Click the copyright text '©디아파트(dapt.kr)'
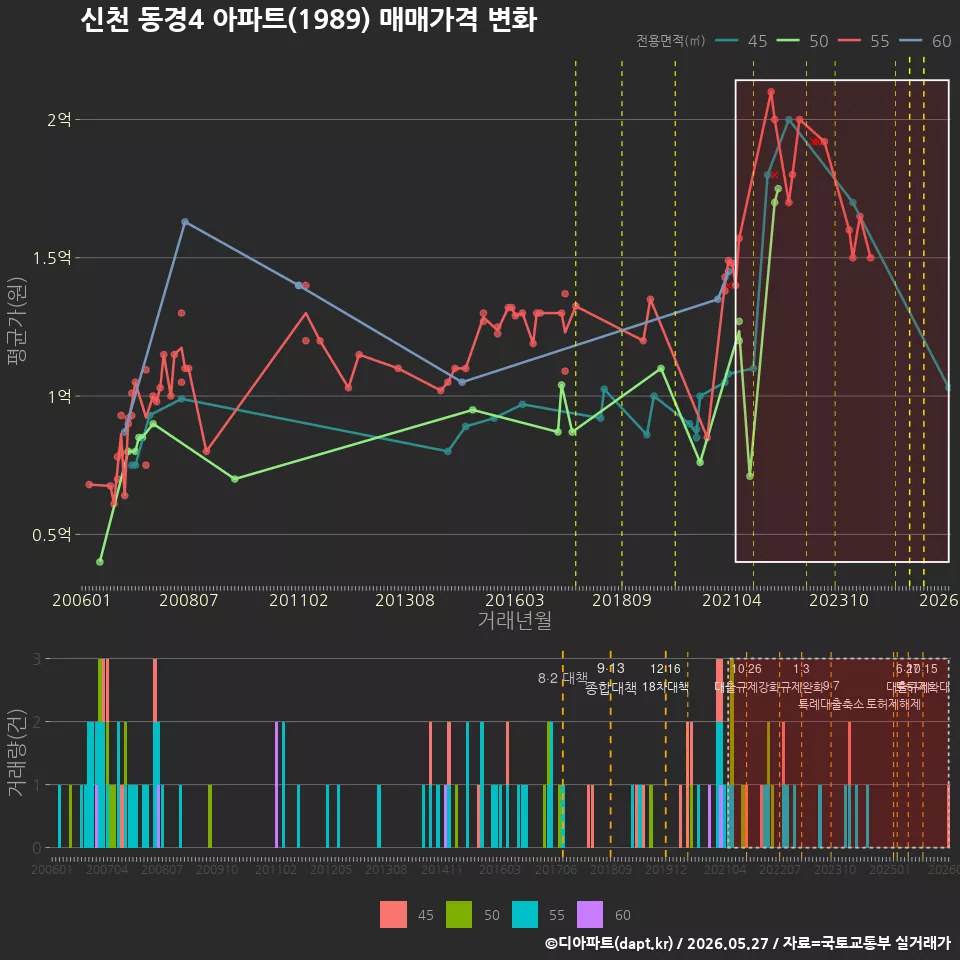The image size is (960, 960). pos(609,943)
